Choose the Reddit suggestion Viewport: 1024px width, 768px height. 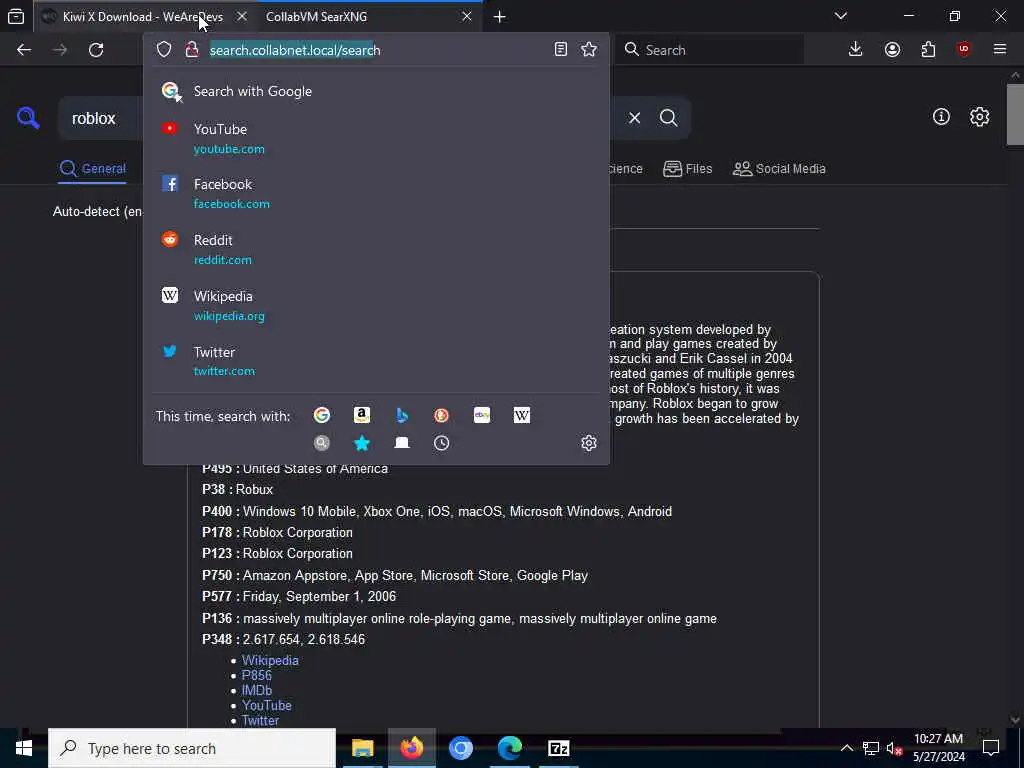[376, 249]
